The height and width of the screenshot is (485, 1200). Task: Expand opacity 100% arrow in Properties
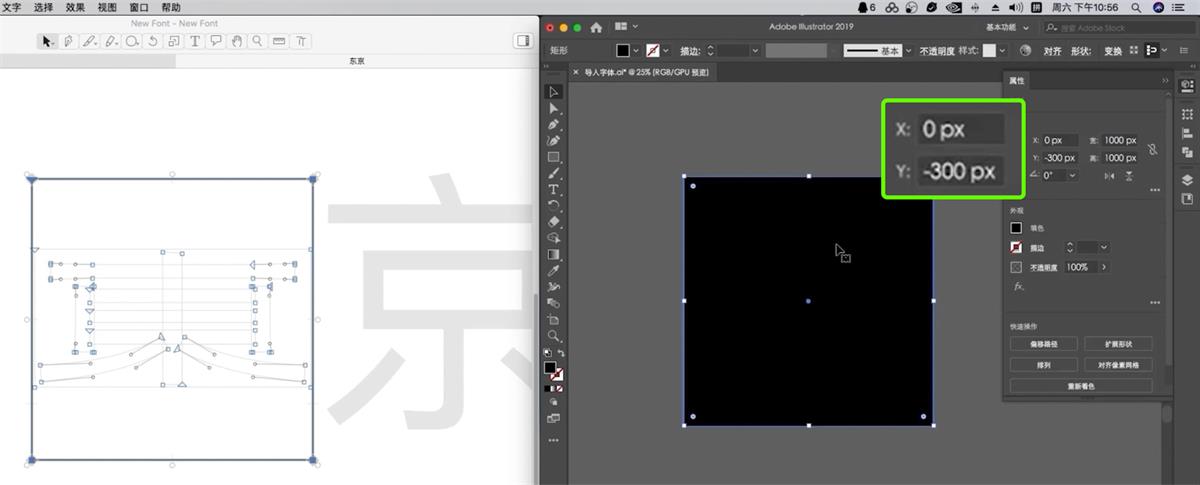1104,267
